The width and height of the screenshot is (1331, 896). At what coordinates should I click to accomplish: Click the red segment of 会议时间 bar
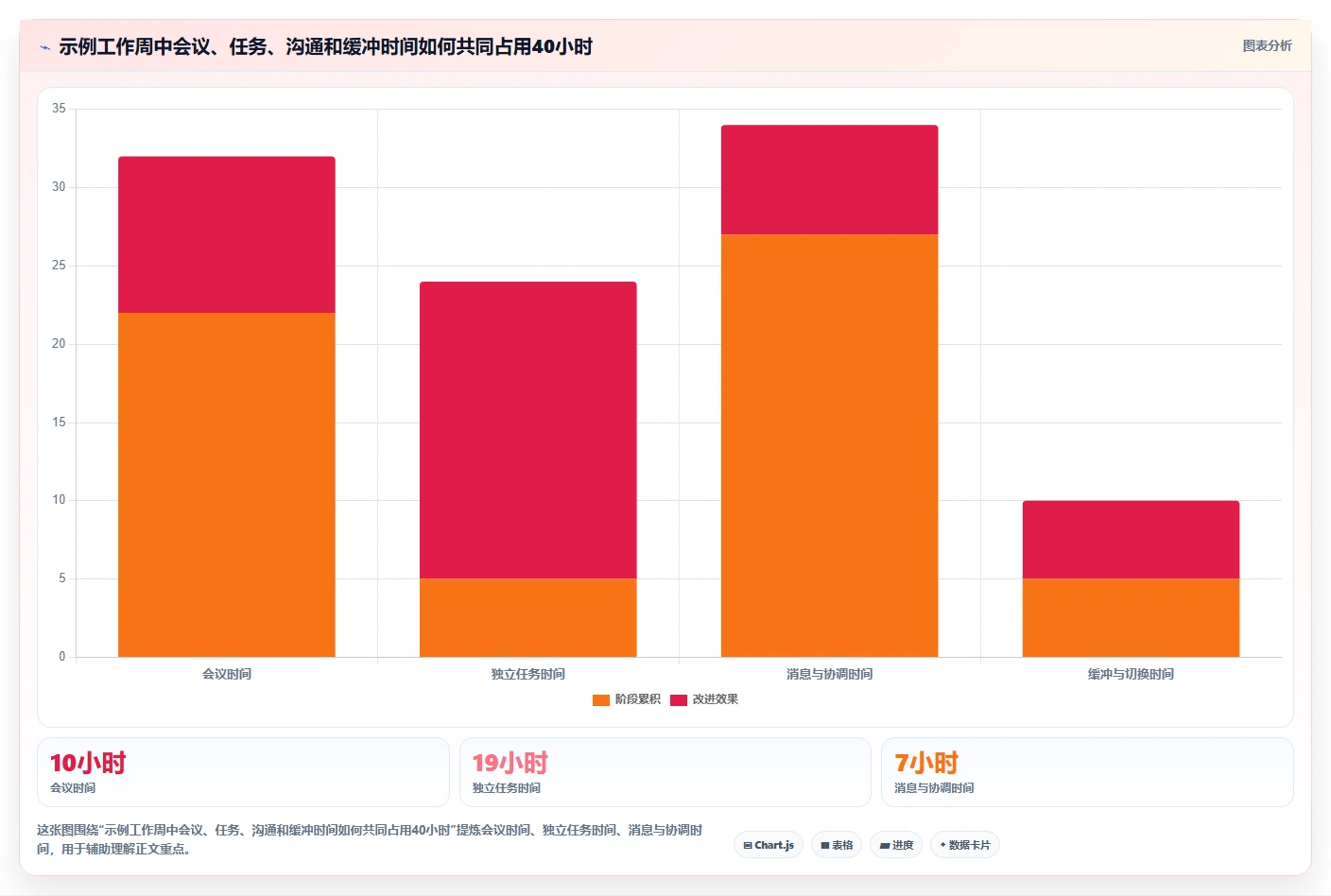[x=227, y=234]
